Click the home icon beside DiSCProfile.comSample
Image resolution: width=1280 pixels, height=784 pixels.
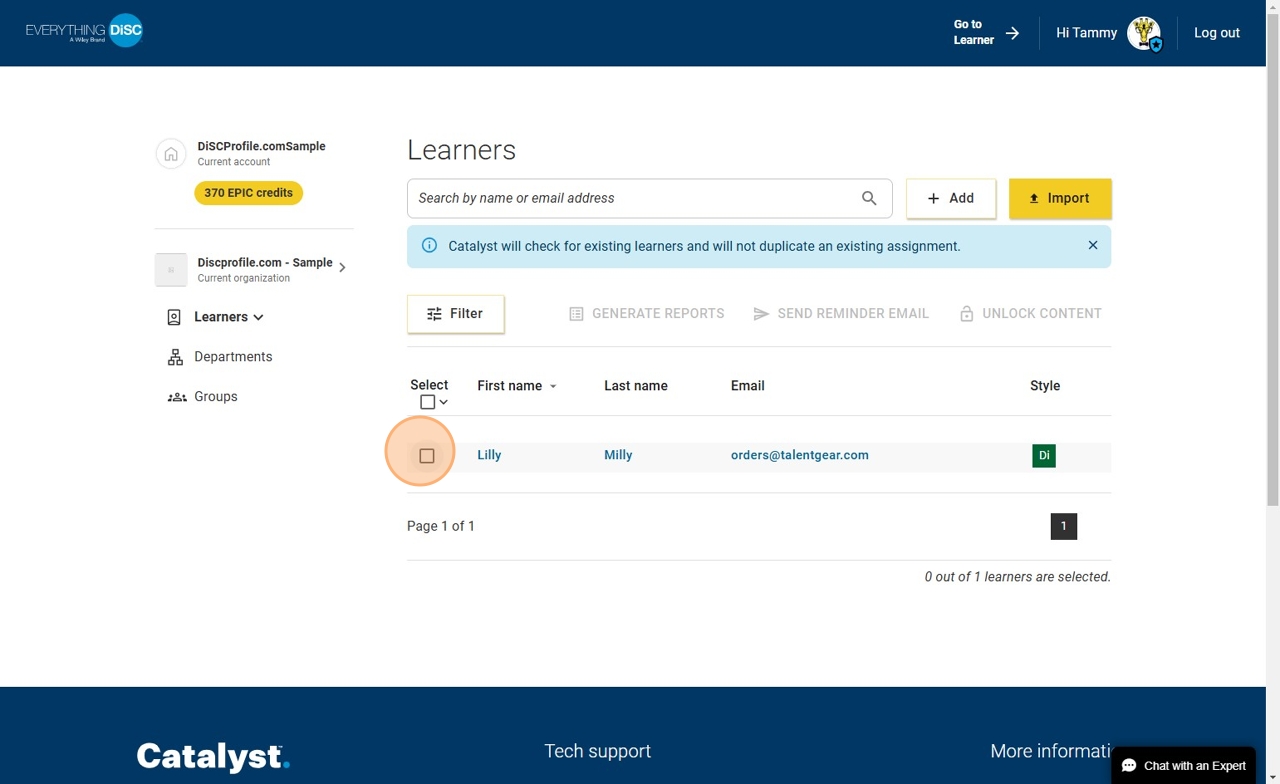tap(171, 154)
